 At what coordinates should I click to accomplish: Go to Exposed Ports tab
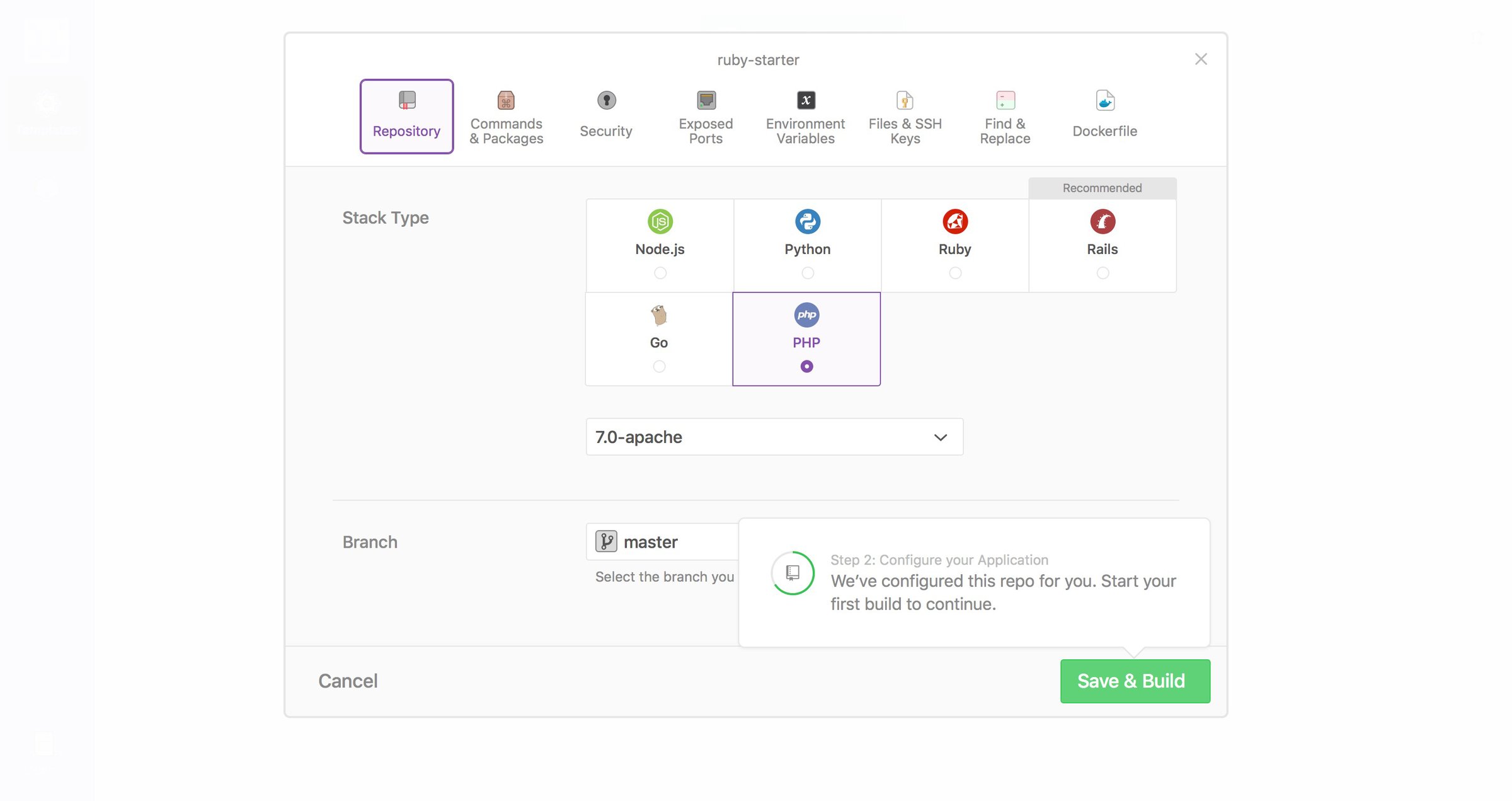coord(706,117)
